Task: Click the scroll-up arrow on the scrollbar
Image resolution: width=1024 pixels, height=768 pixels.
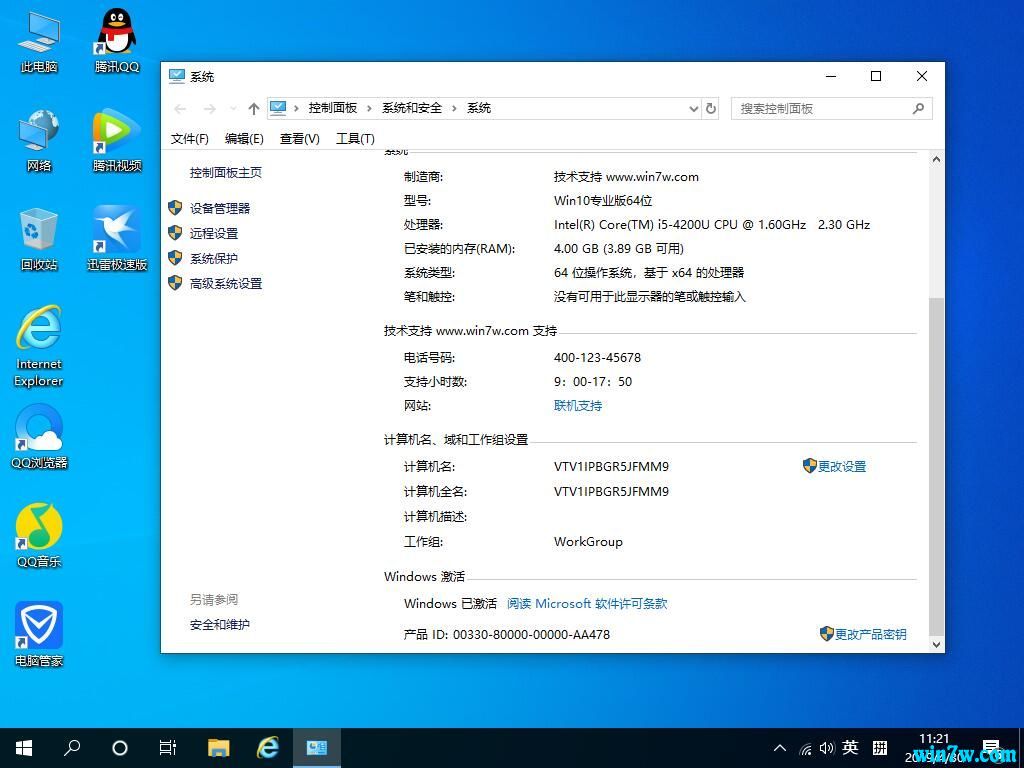Action: (x=937, y=160)
